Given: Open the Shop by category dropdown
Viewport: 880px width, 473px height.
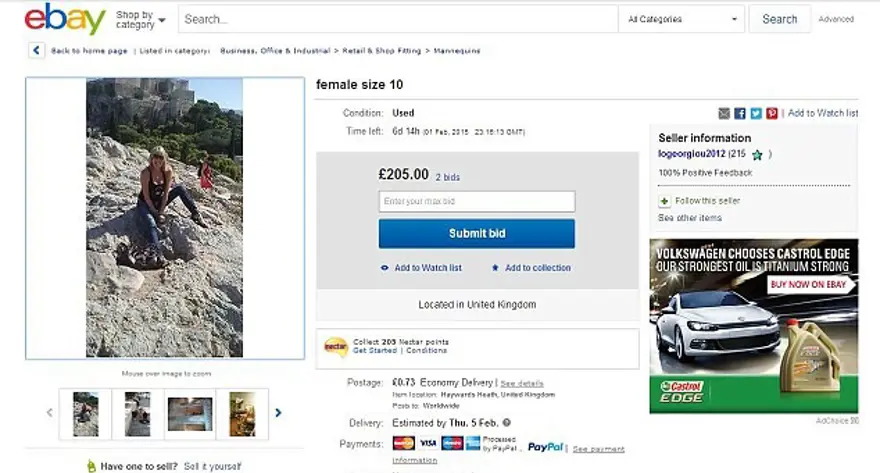Looking at the screenshot, I should (x=140, y=19).
